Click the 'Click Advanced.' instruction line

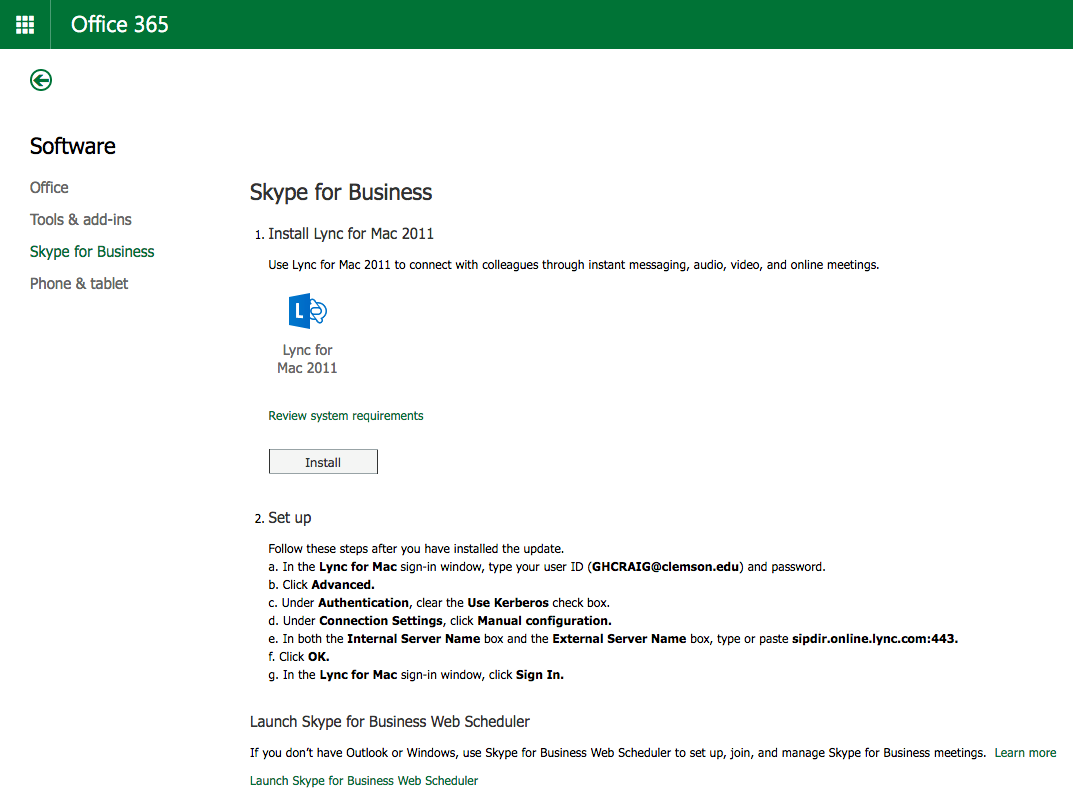pyautogui.click(x=322, y=585)
